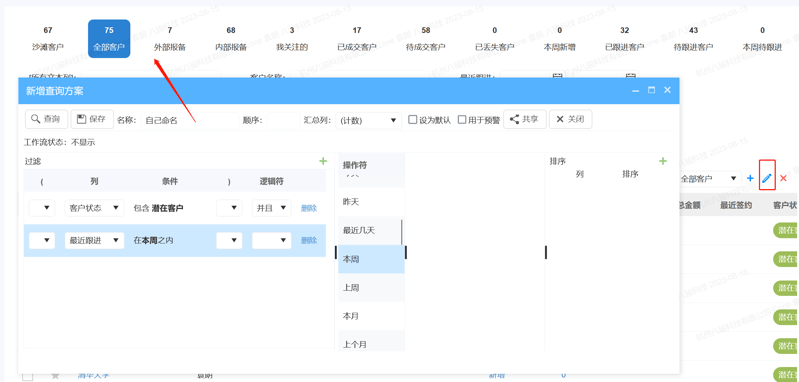Select 昨天 in operator list
This screenshot has width=799, height=382.
point(371,202)
